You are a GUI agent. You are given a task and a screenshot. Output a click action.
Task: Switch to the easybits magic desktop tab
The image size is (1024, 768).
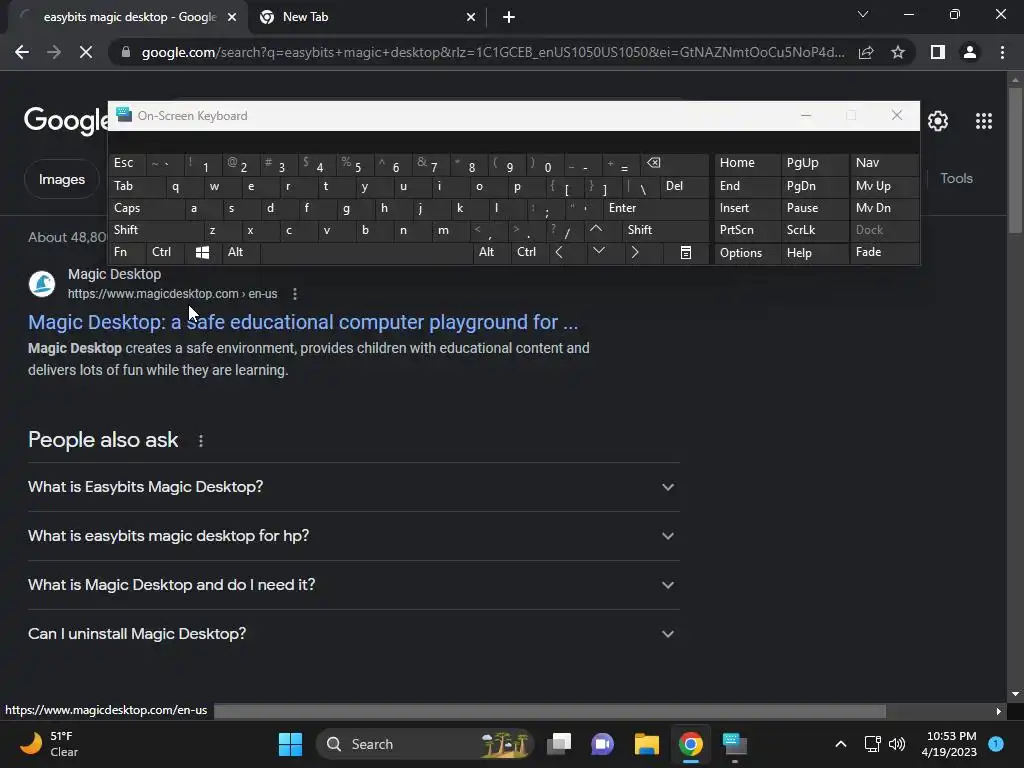tap(129, 18)
